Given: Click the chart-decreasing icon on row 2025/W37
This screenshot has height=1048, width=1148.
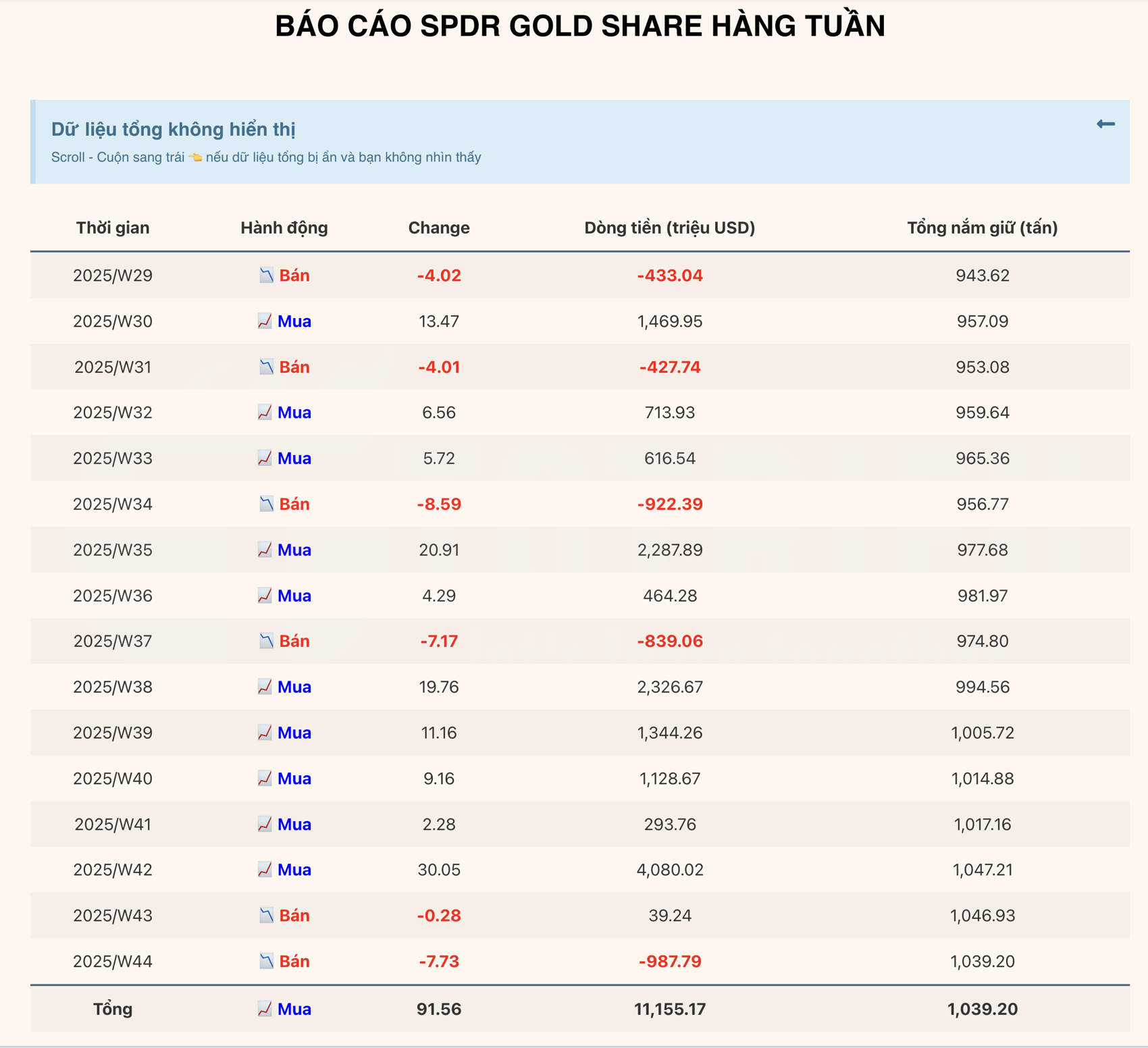Looking at the screenshot, I should coord(266,641).
